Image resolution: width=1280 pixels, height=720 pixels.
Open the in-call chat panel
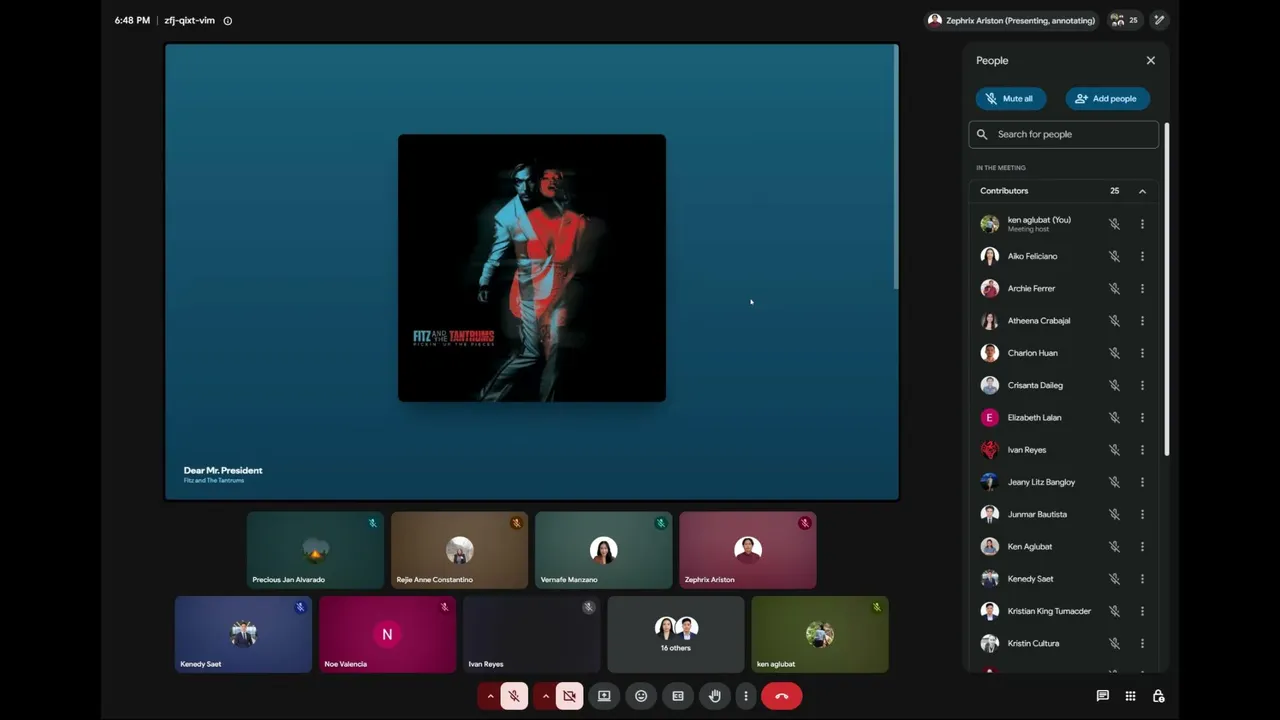[x=1102, y=696]
